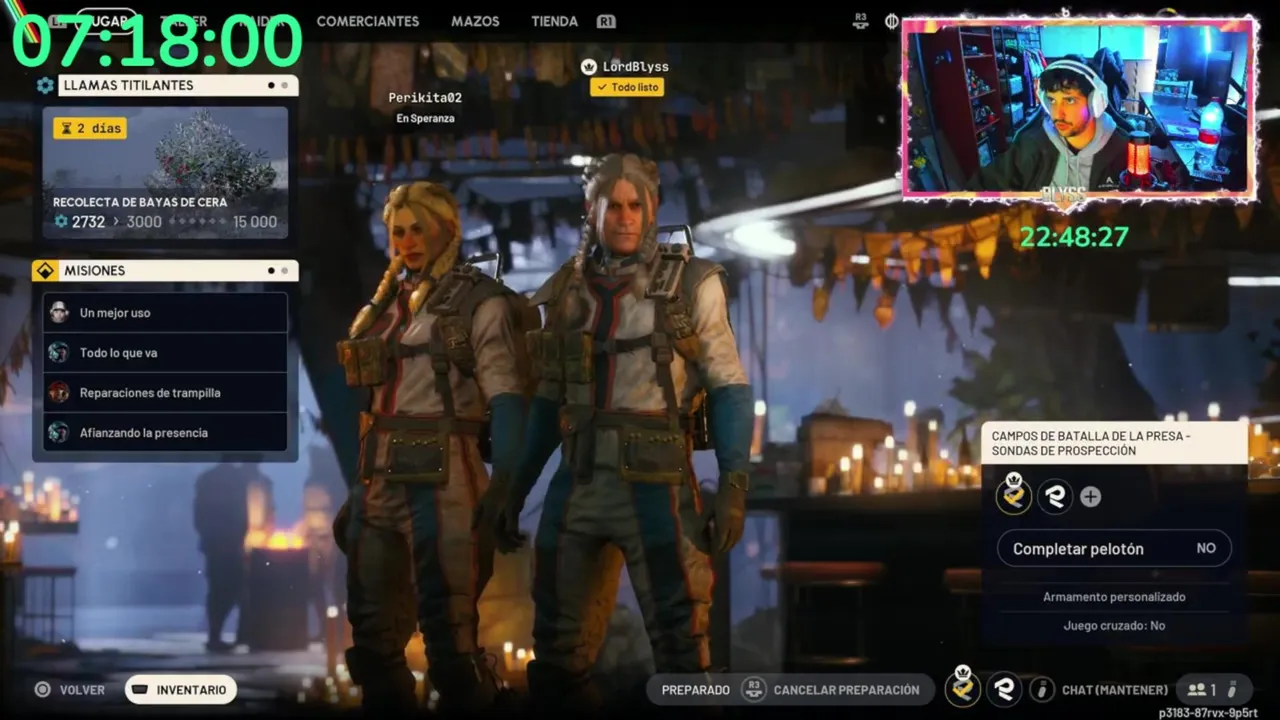1280x720 pixels.
Task: Click the R1 next-tab button icon
Action: click(606, 21)
